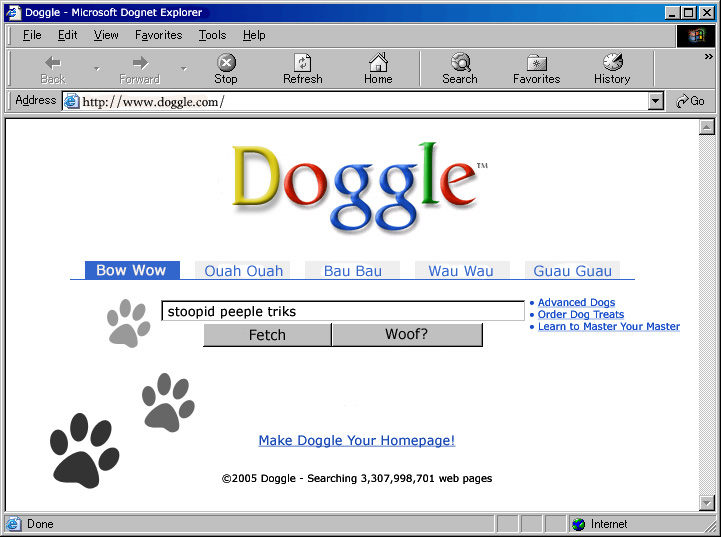721x537 pixels.
Task: Open the Favorites folder toolbar icon
Action: tap(537, 62)
